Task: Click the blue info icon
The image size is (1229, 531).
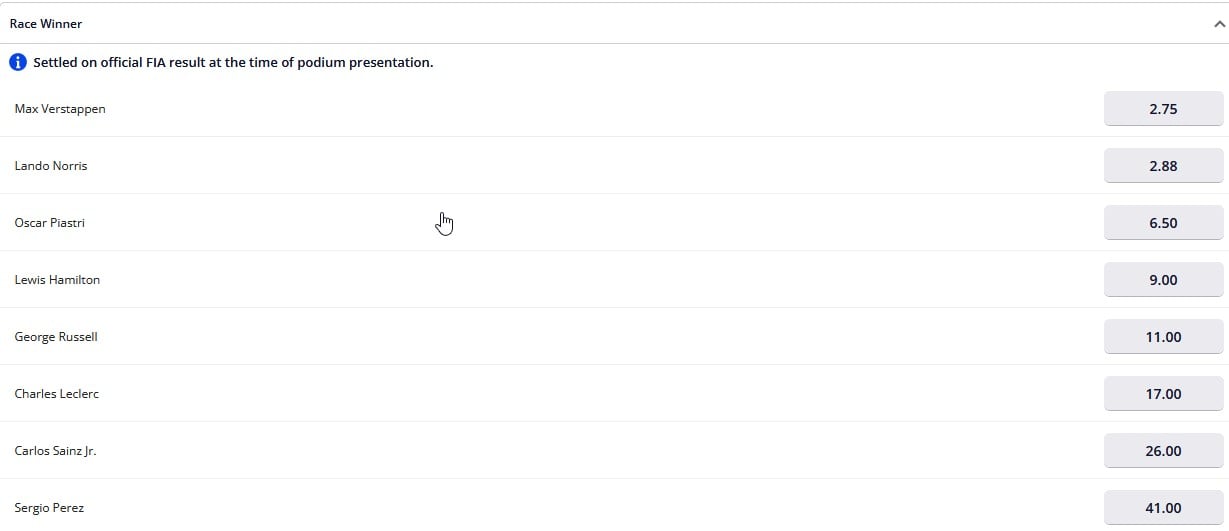Action: (18, 62)
